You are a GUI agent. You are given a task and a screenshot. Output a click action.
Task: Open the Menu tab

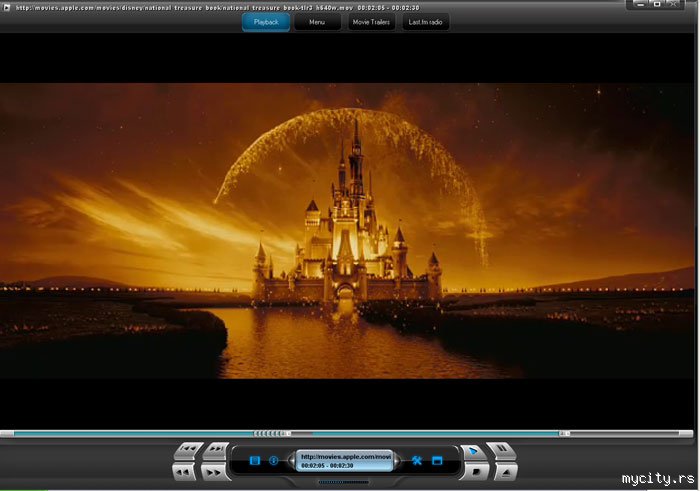click(317, 22)
